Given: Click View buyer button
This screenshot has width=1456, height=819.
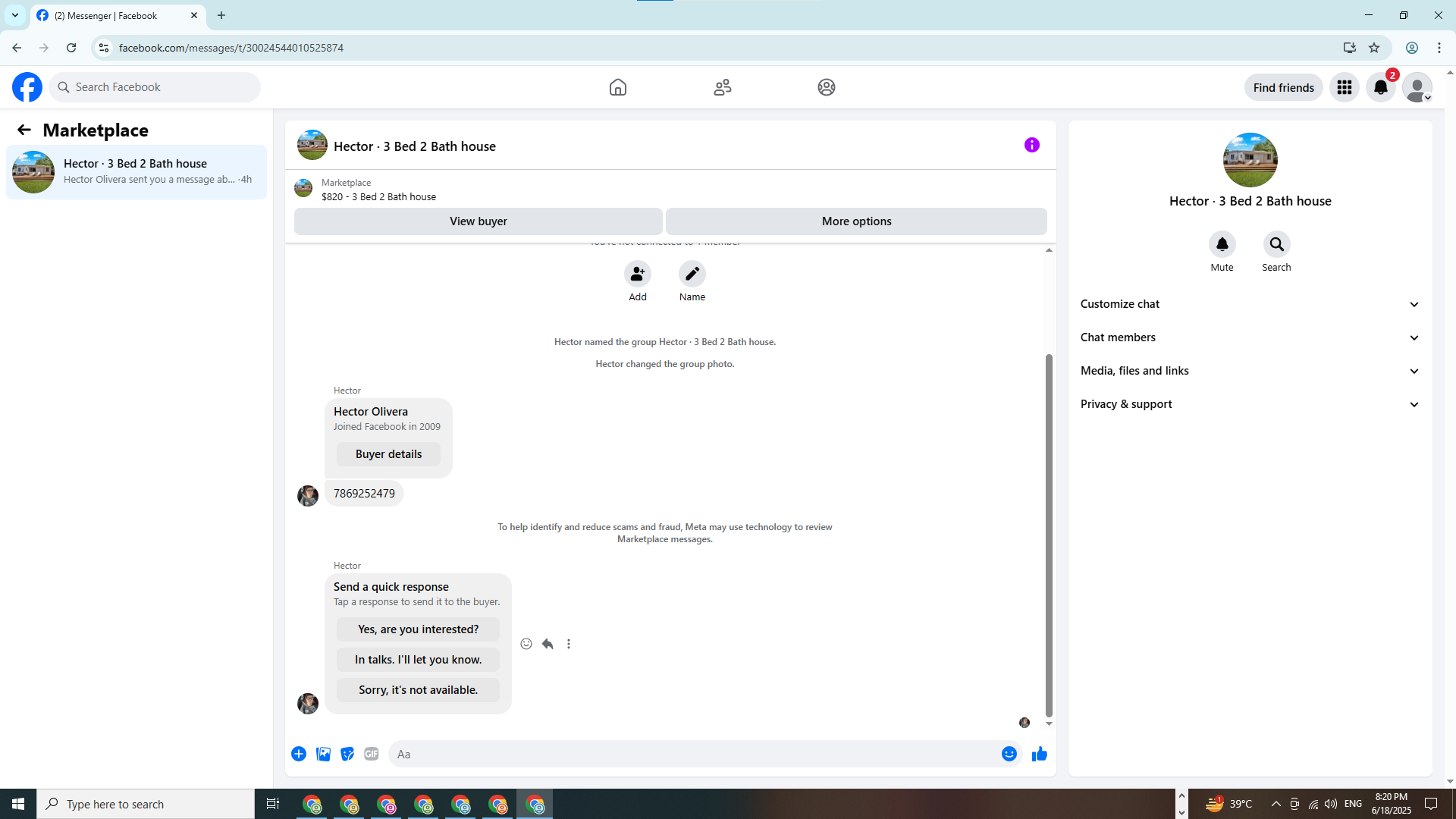Looking at the screenshot, I should (479, 221).
